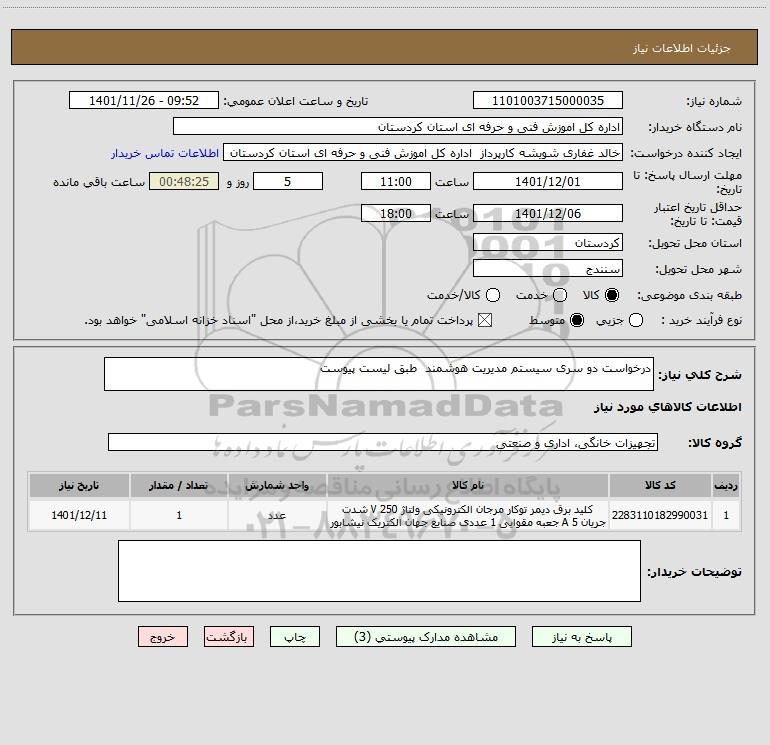The height and width of the screenshot is (745, 770).
Task: Click the کد کالا column header
Action: coord(660,485)
